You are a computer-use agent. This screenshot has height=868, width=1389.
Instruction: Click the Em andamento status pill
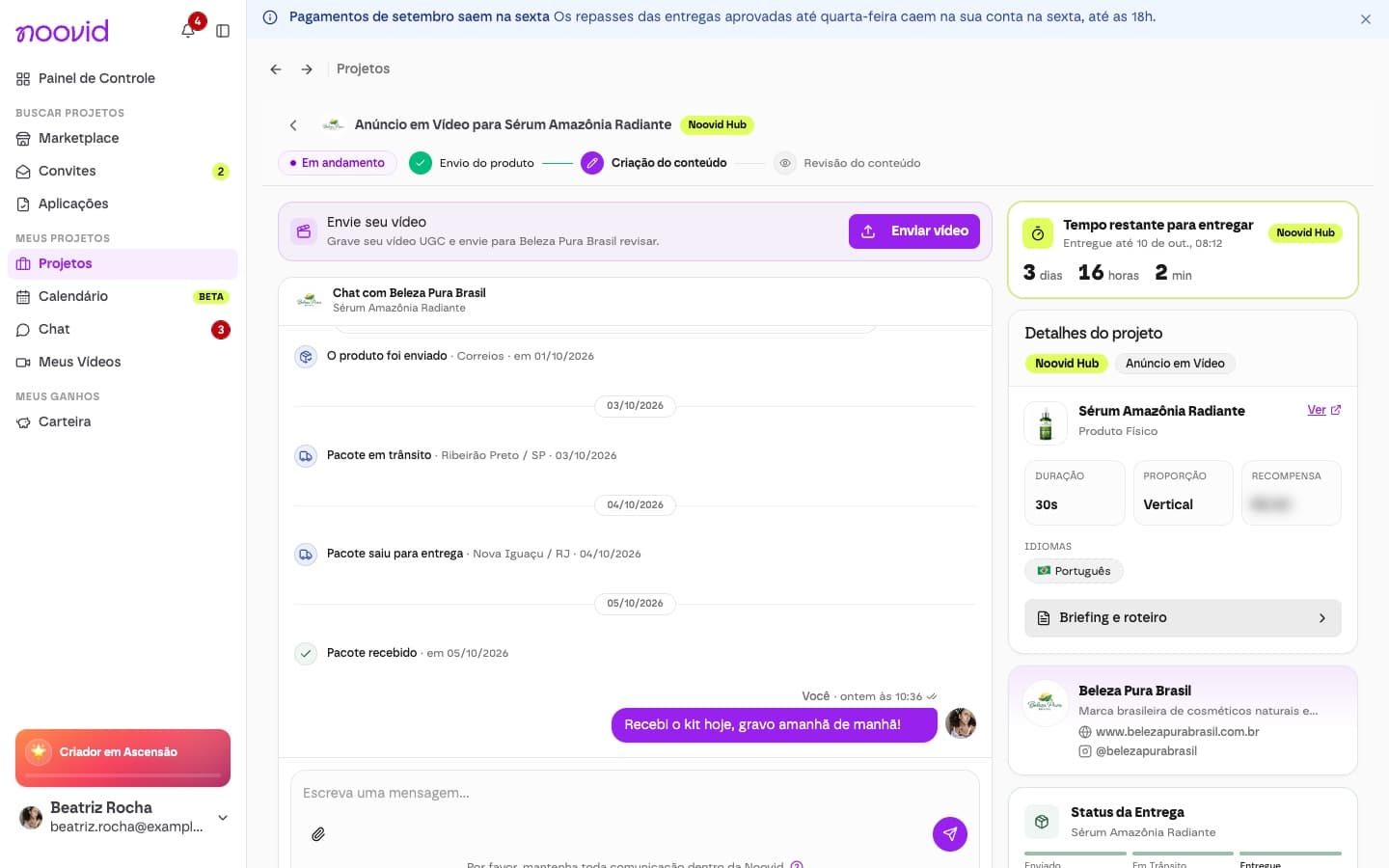coord(337,163)
